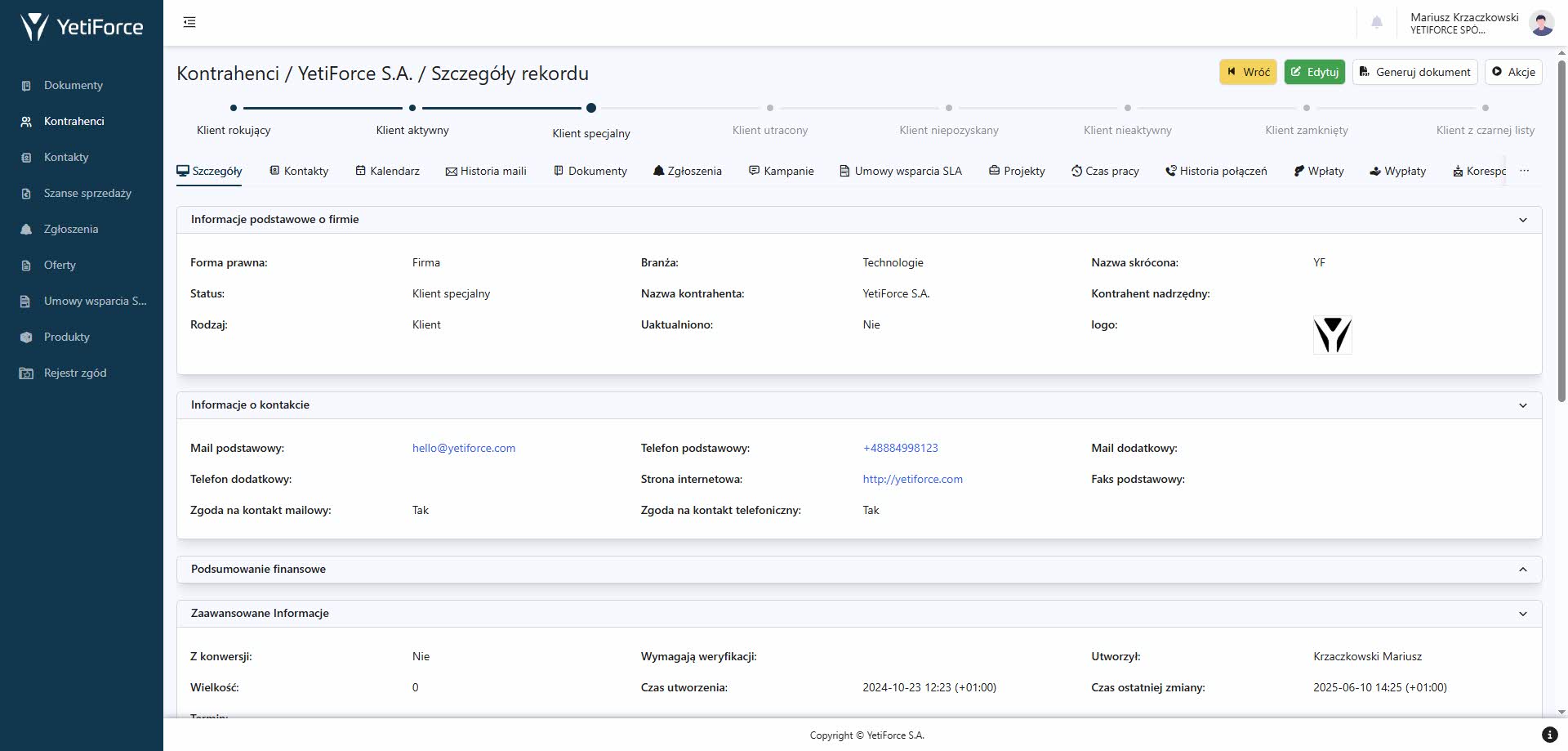Screen dimensions: 1568x751
Task: Click the Produkty sidebar box icon
Action: point(26,338)
